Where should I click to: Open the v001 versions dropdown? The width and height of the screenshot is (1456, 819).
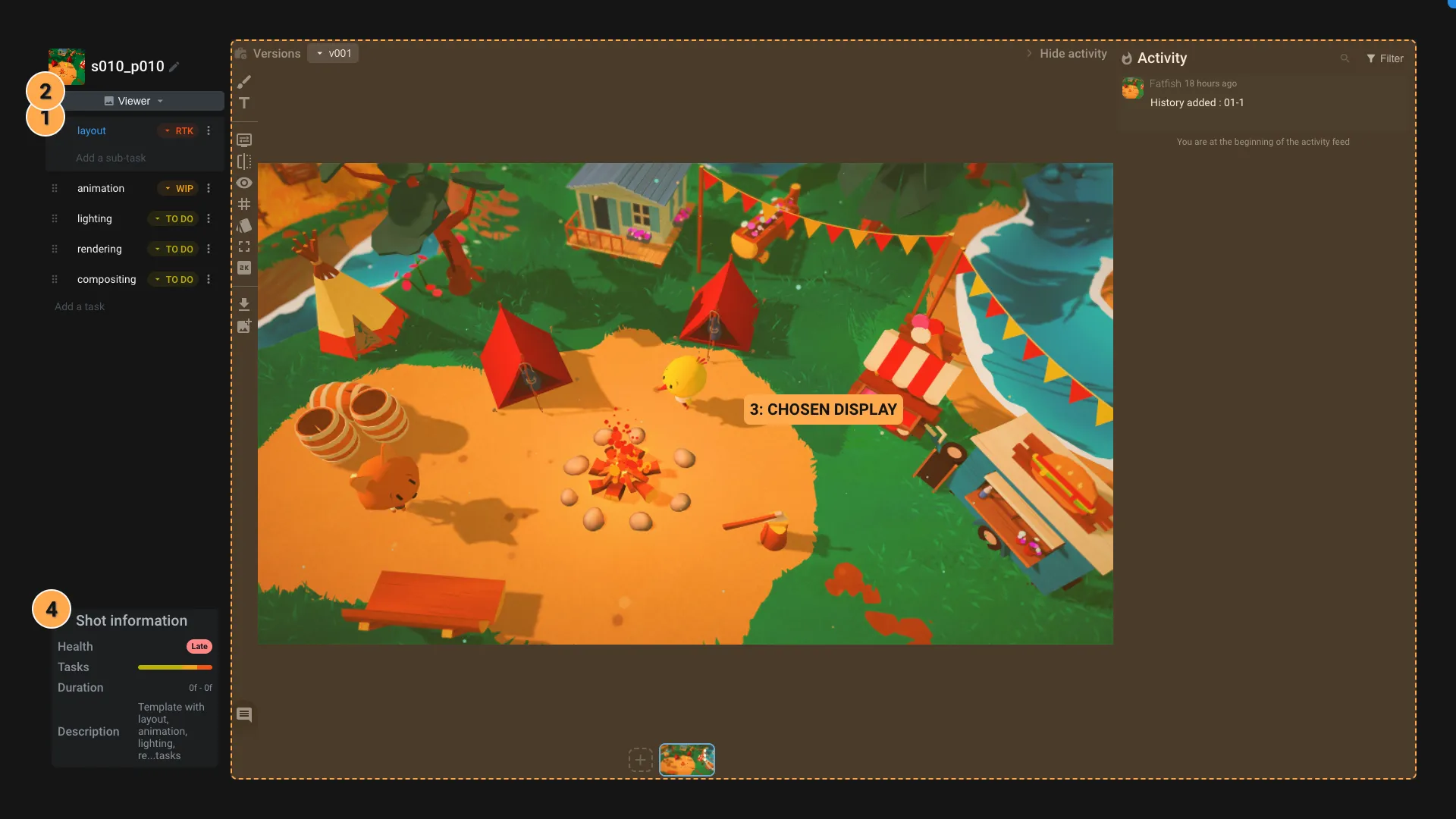(x=334, y=54)
